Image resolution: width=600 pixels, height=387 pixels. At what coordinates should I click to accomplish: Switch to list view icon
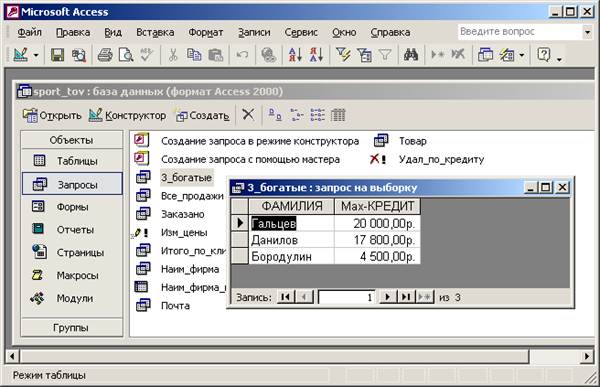pos(317,114)
